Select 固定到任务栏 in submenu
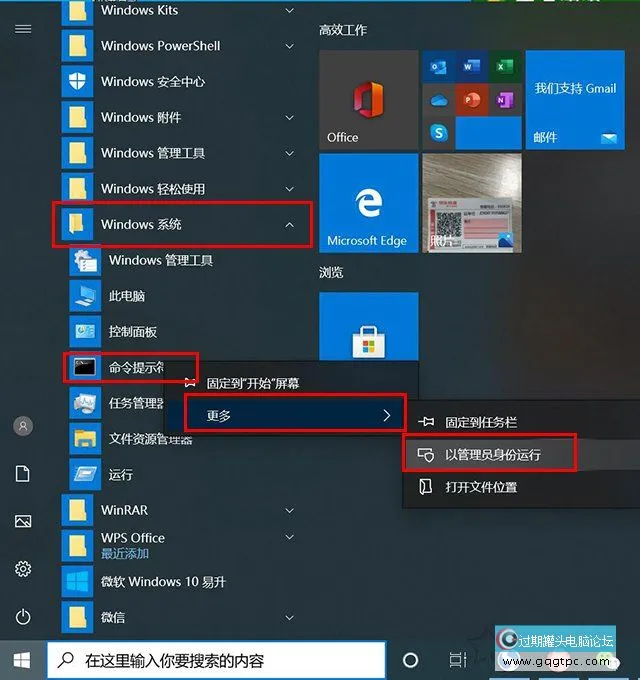 (522, 422)
